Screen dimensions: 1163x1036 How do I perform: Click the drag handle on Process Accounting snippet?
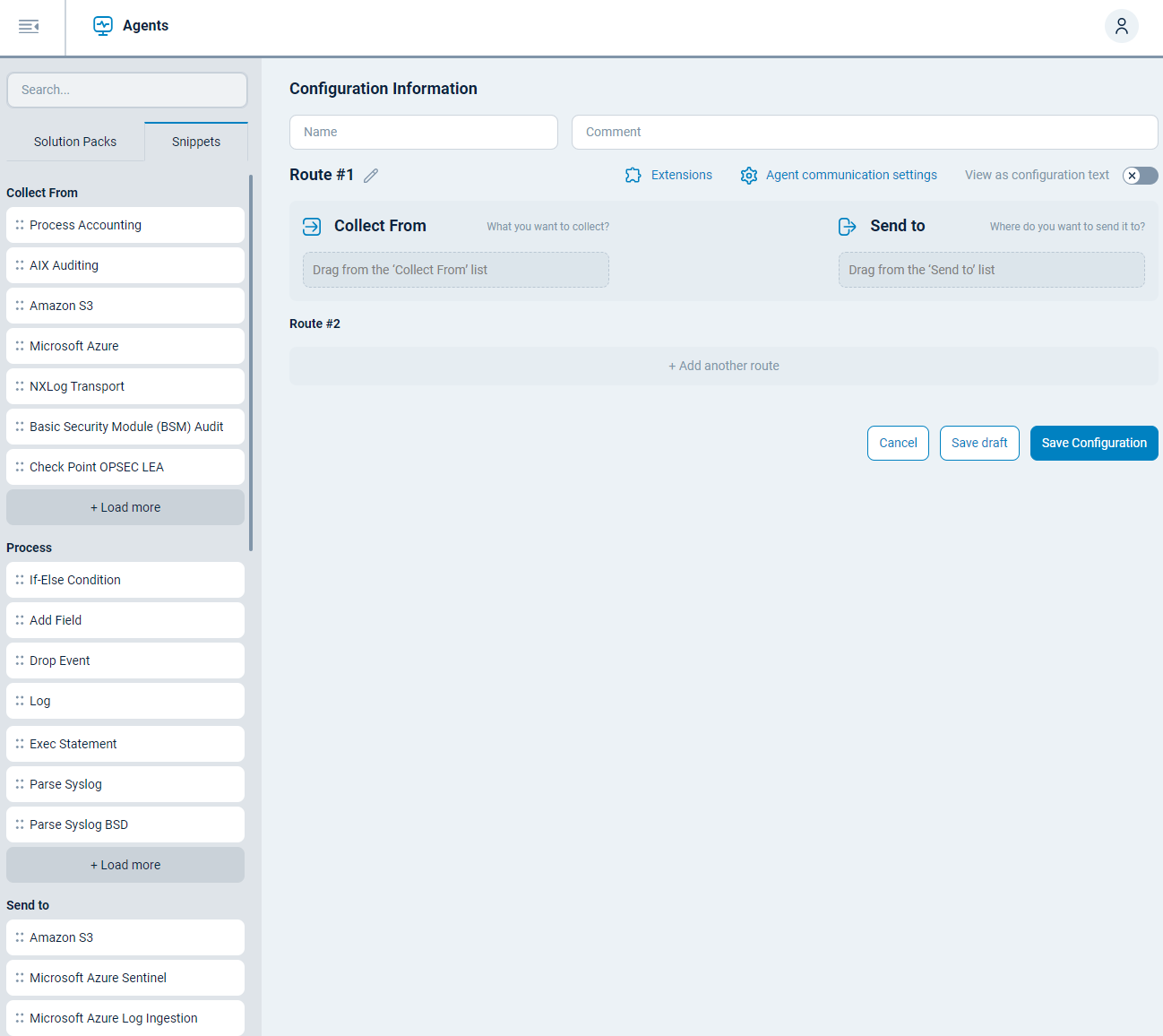click(x=19, y=225)
